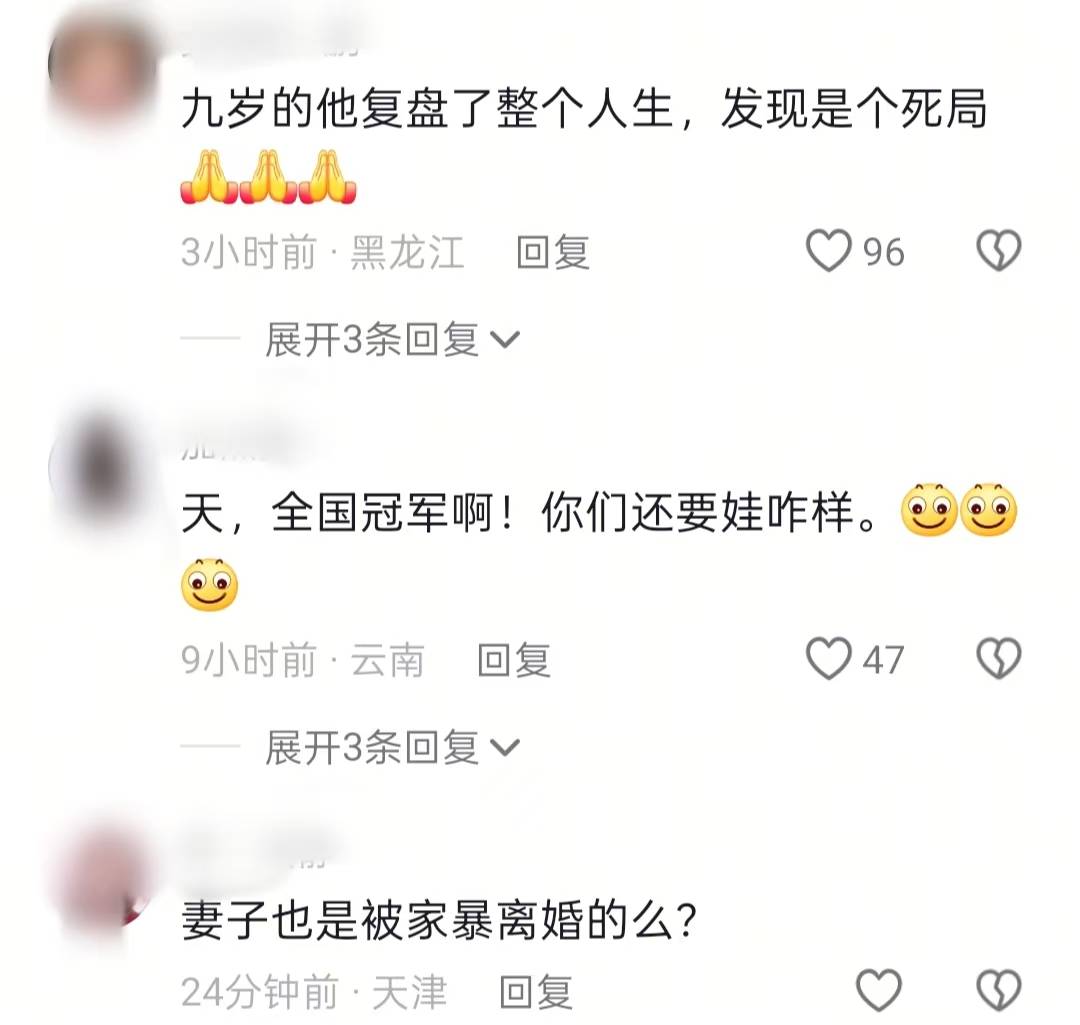The height and width of the screenshot is (1025, 1080).
Task: Like the 全国冠军 comment from 云南
Action: pyautogui.click(x=829, y=659)
